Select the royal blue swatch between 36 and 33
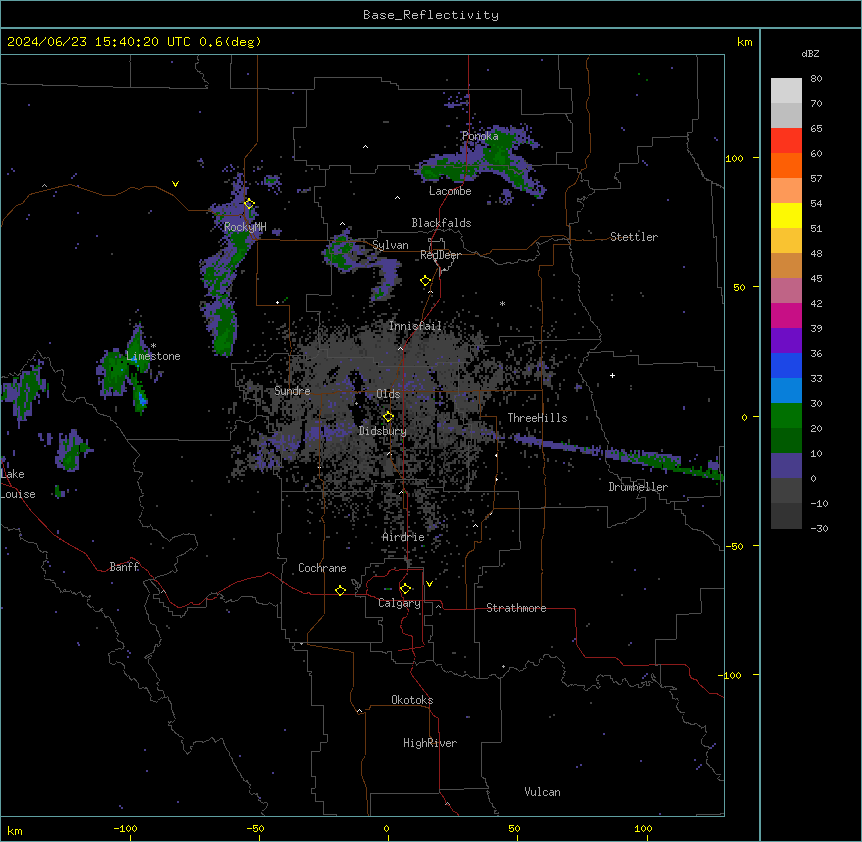Viewport: 862px width, 842px height. 786,365
